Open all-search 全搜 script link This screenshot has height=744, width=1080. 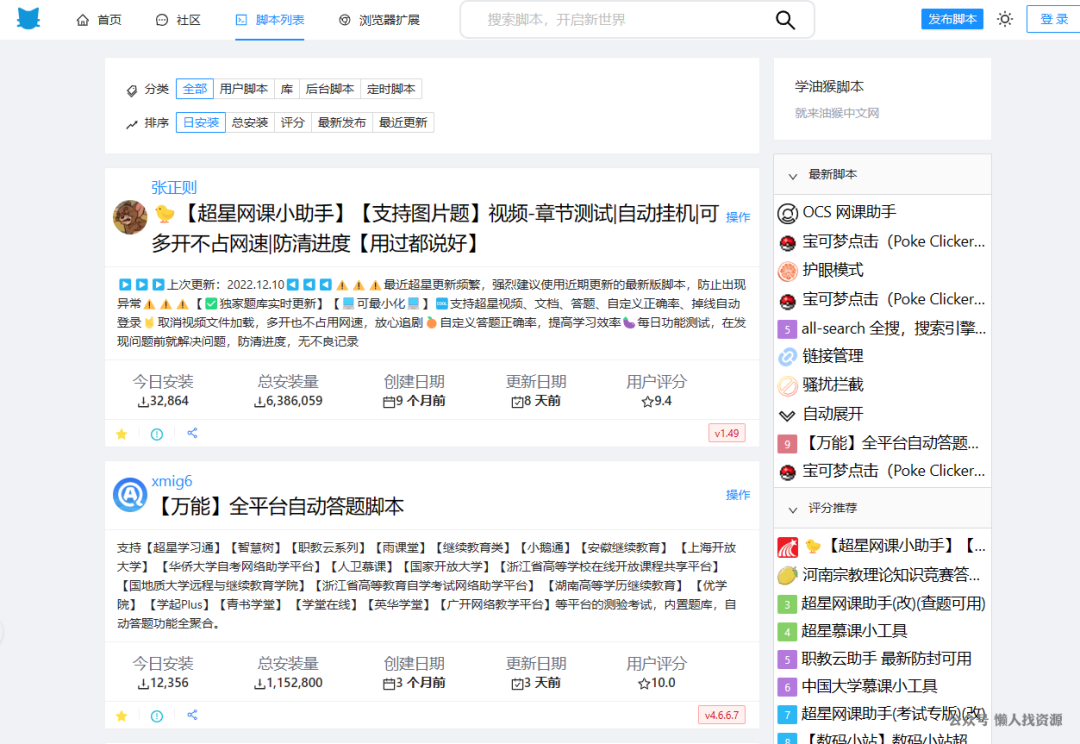pyautogui.click(x=893, y=329)
